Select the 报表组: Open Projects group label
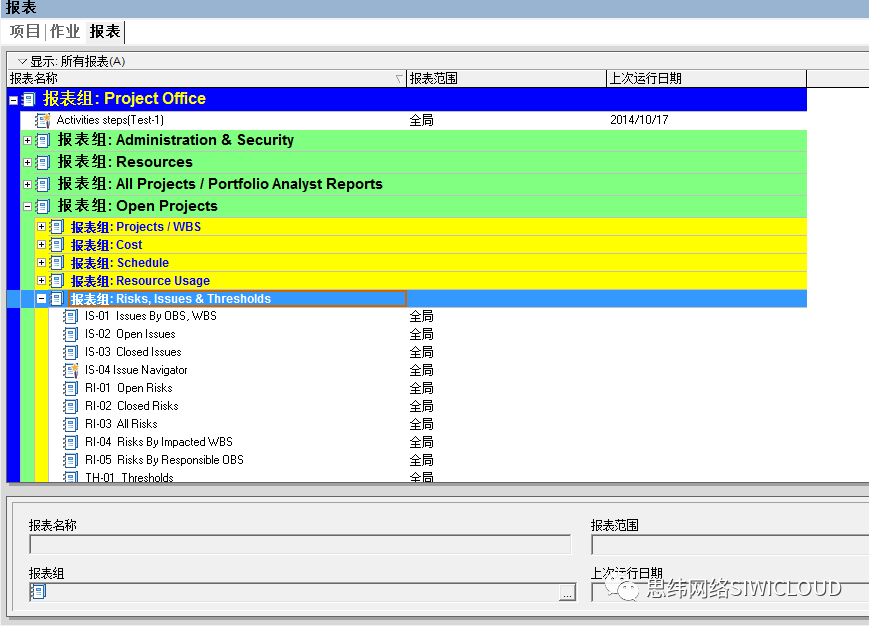Screen dimensions: 869x626 pos(137,206)
